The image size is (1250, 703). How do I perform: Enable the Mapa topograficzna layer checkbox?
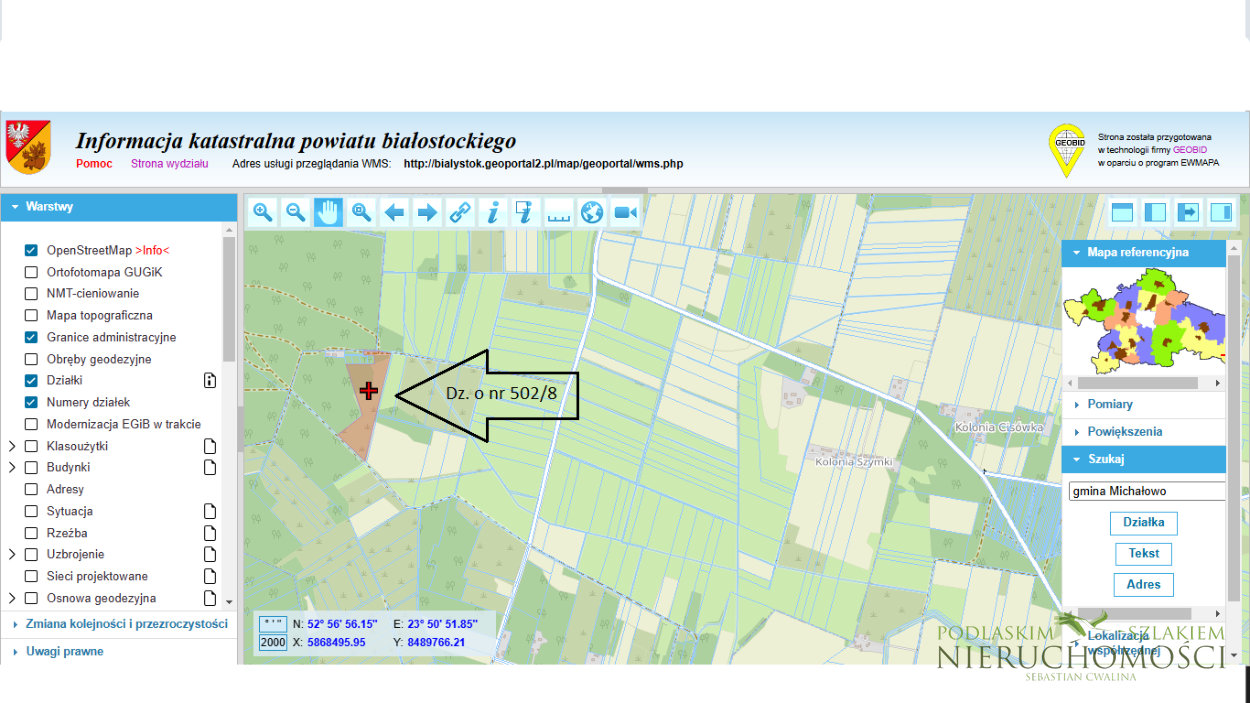(31, 315)
